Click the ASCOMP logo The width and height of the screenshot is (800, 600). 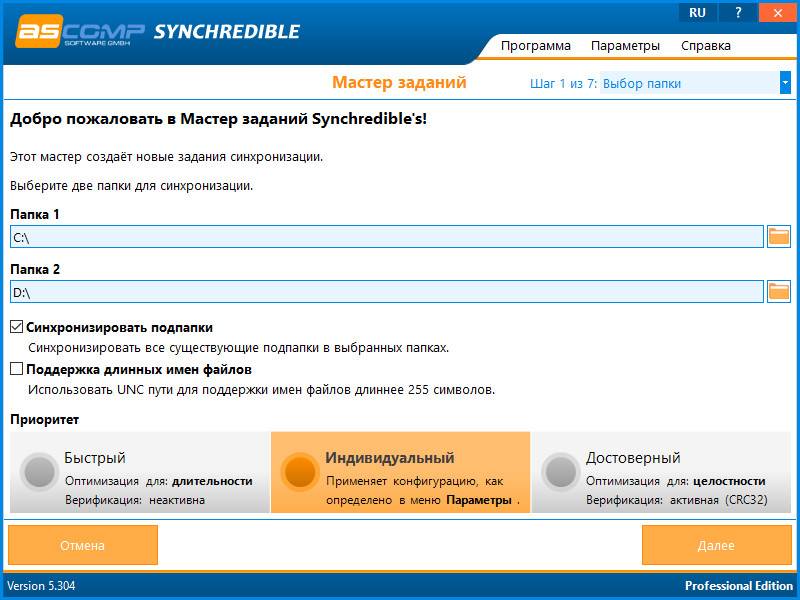point(80,31)
